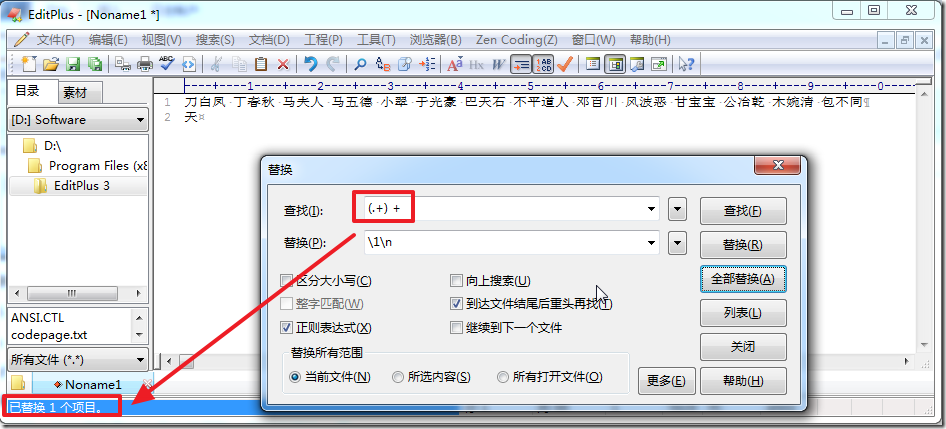Viewport: 946px width, 429px height.
Task: Select the Noname1 document tab
Action: [94, 384]
